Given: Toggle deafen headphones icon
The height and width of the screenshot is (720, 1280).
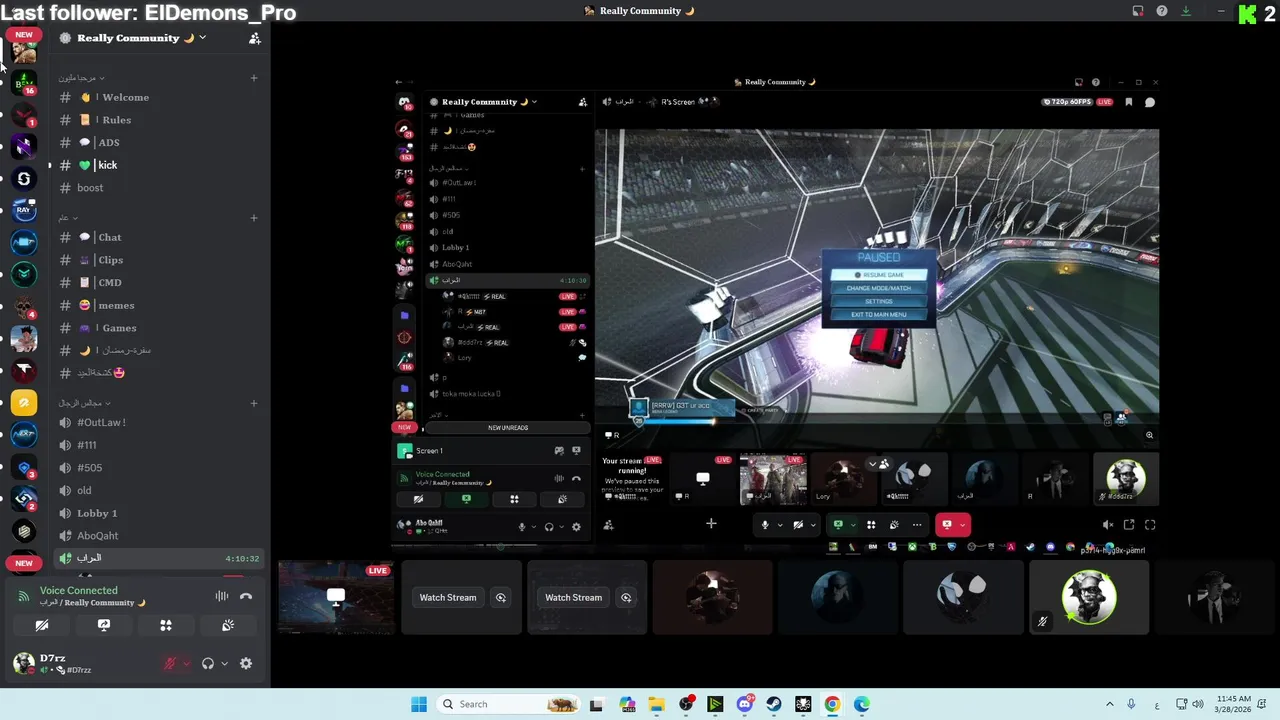Looking at the screenshot, I should click(x=208, y=663).
